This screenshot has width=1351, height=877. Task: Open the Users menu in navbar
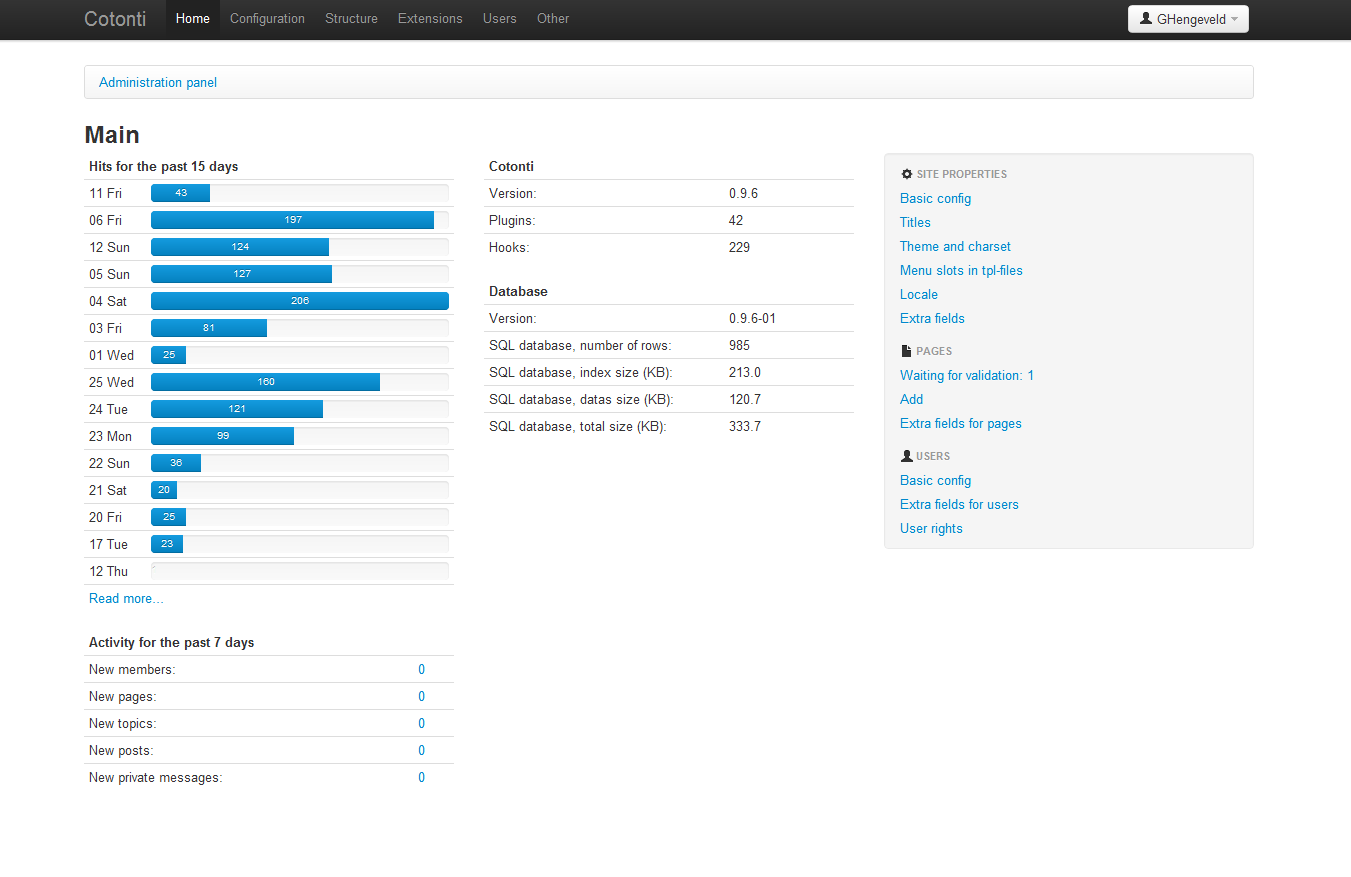[x=500, y=19]
